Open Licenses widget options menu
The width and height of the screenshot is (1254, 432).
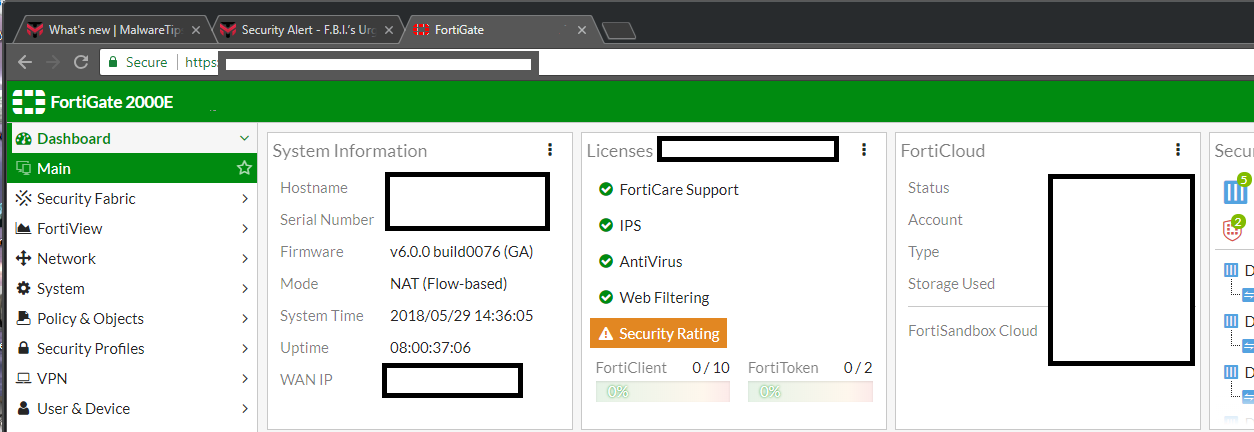(x=864, y=150)
